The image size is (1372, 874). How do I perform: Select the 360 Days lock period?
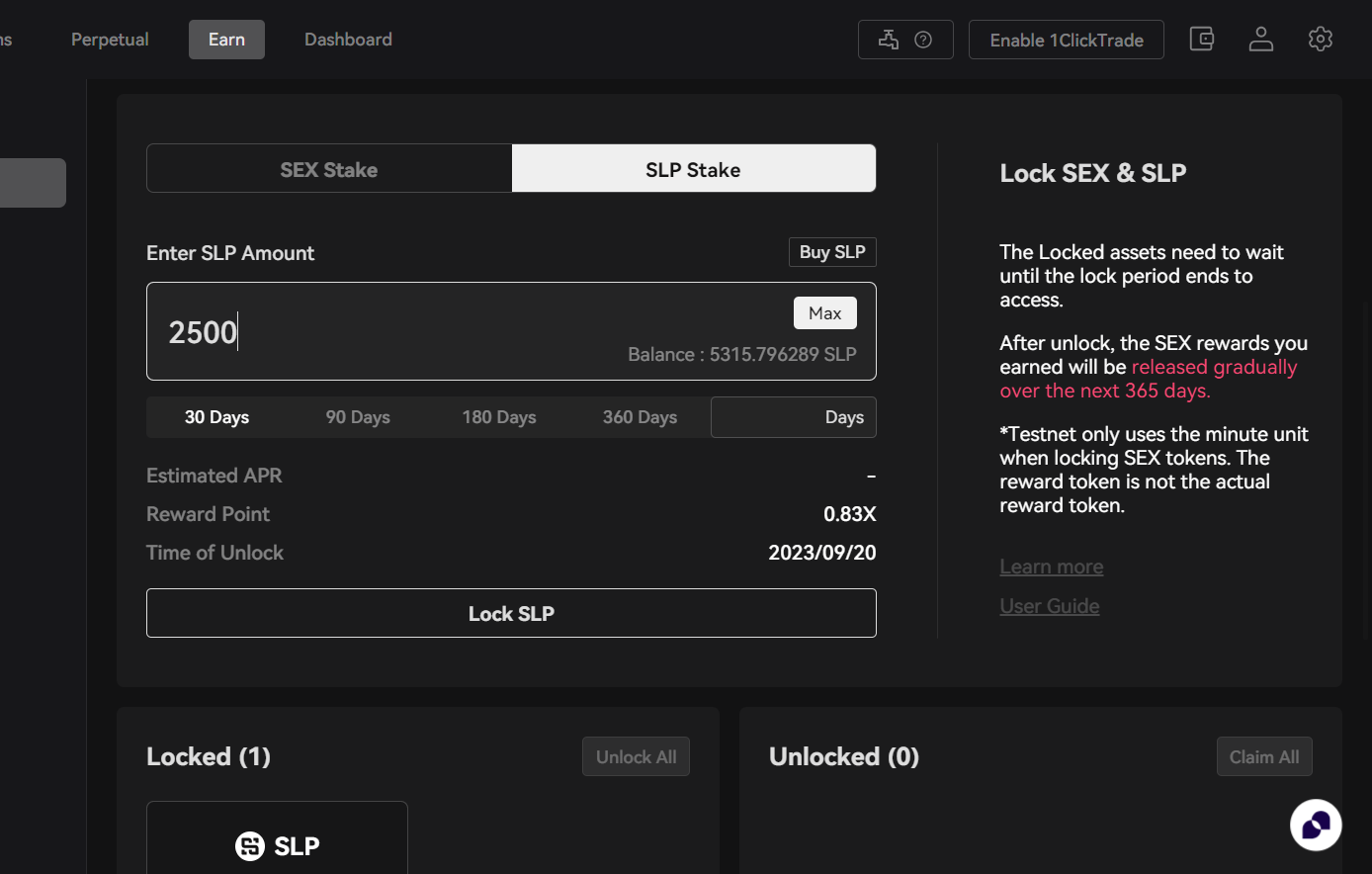tap(641, 417)
